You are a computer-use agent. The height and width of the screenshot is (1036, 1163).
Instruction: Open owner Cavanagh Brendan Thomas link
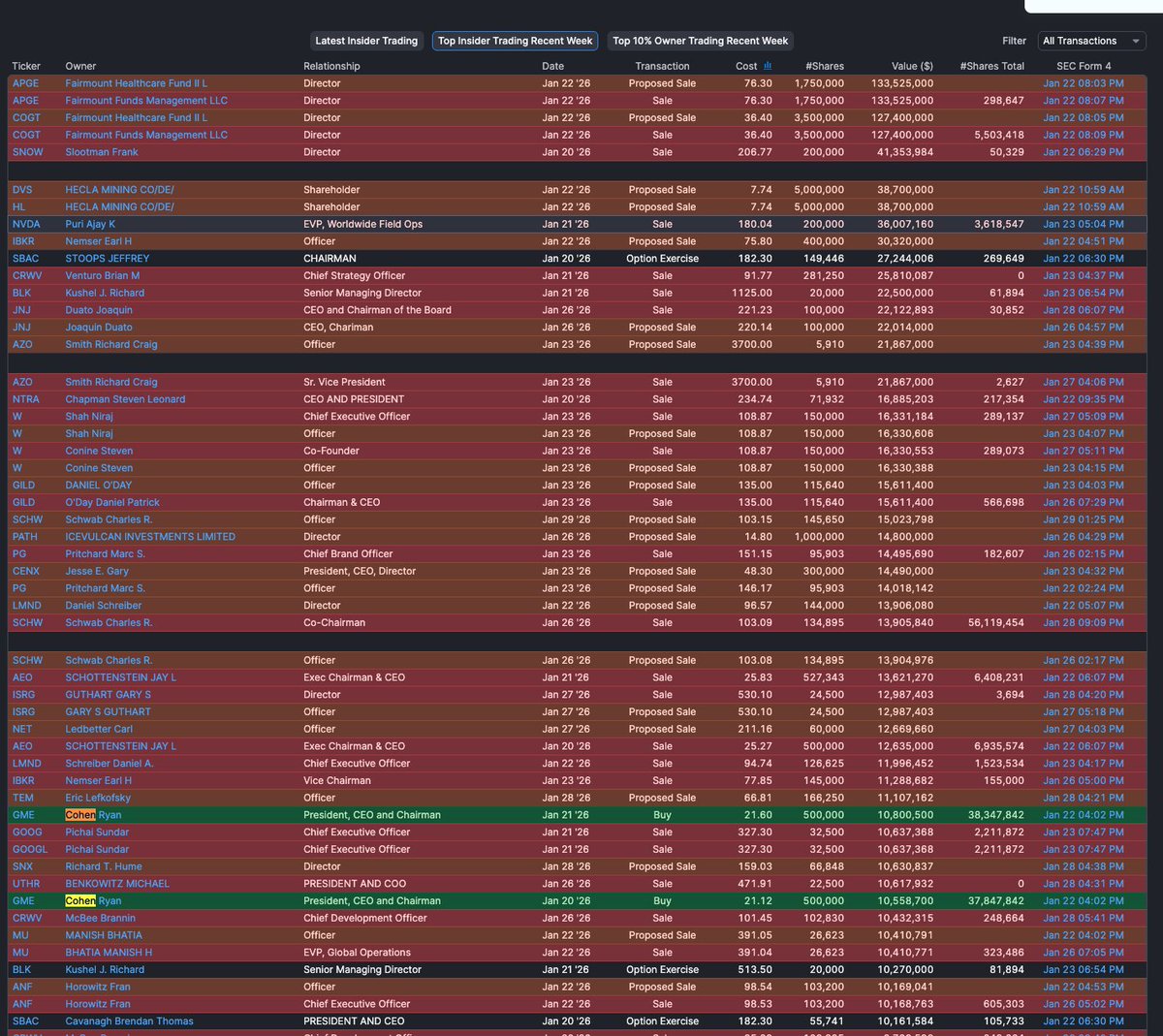[x=129, y=1021]
